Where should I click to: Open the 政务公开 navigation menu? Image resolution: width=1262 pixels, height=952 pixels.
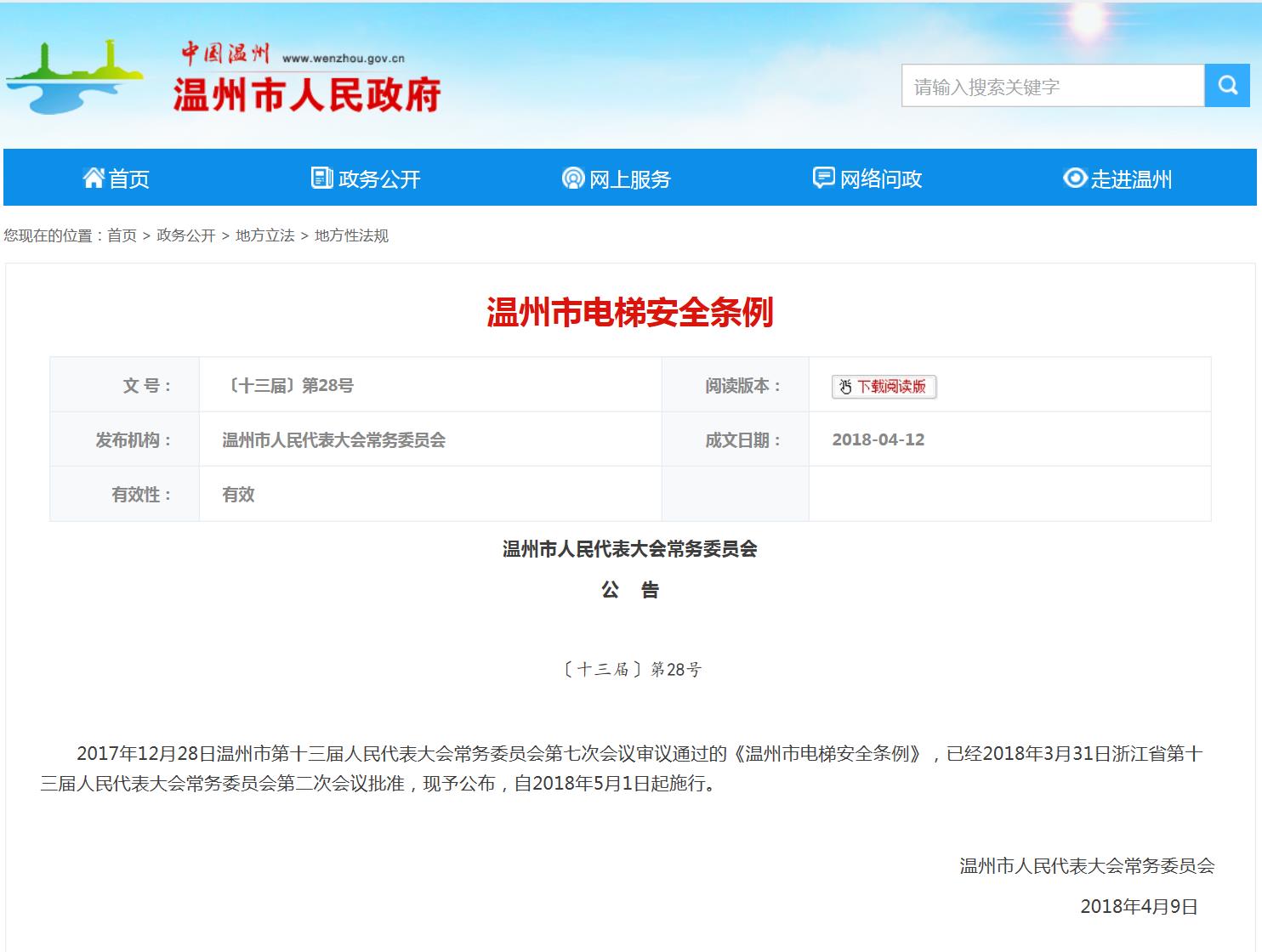tap(379, 179)
